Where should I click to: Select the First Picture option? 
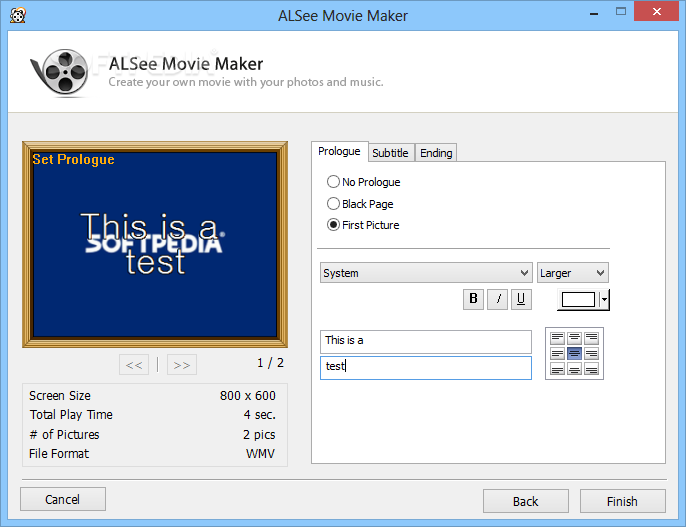pyautogui.click(x=363, y=225)
